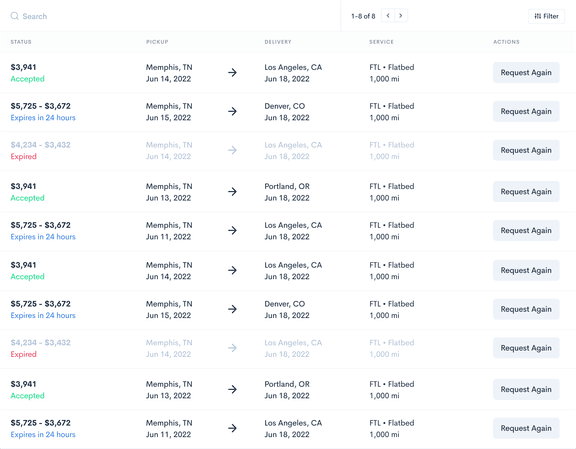Sort by the DELIVERY column header
The width and height of the screenshot is (576, 449).
point(278,42)
